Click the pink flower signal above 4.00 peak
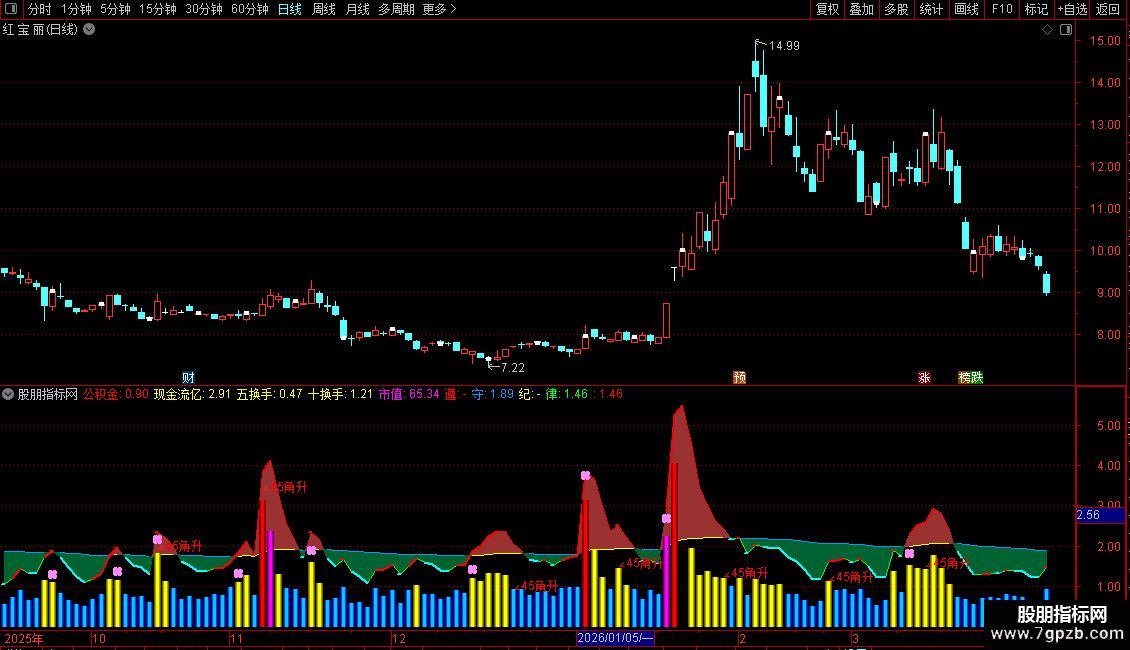Viewport: 1130px width, 650px height. 585,476
